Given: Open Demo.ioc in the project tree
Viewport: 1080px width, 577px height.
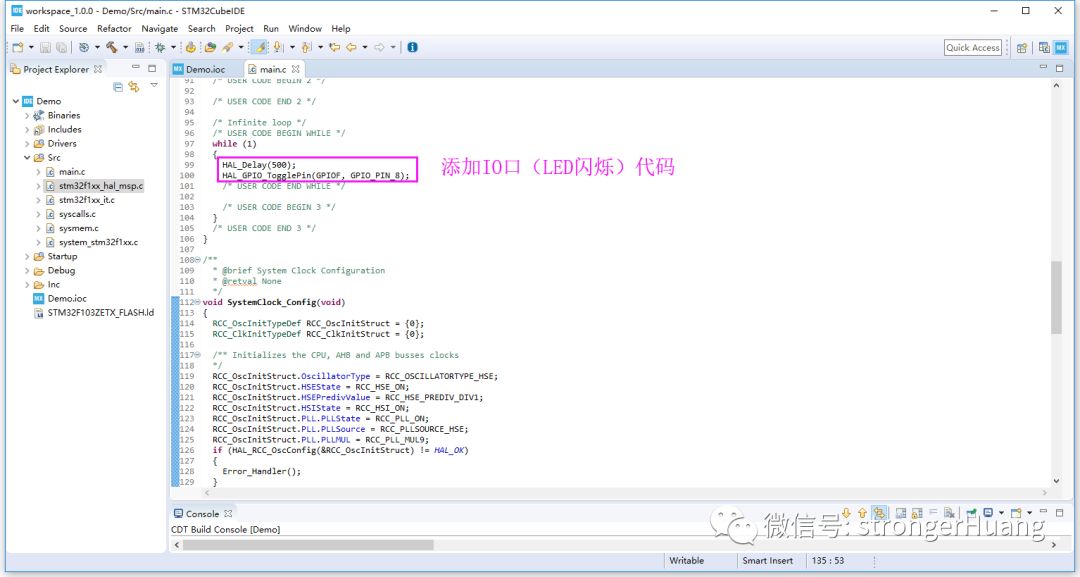Looking at the screenshot, I should pos(67,299).
